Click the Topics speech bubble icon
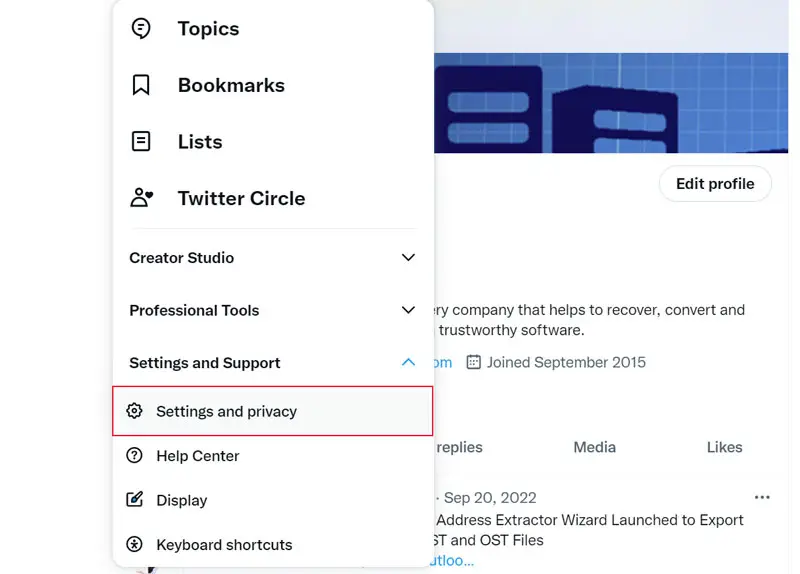 [141, 29]
